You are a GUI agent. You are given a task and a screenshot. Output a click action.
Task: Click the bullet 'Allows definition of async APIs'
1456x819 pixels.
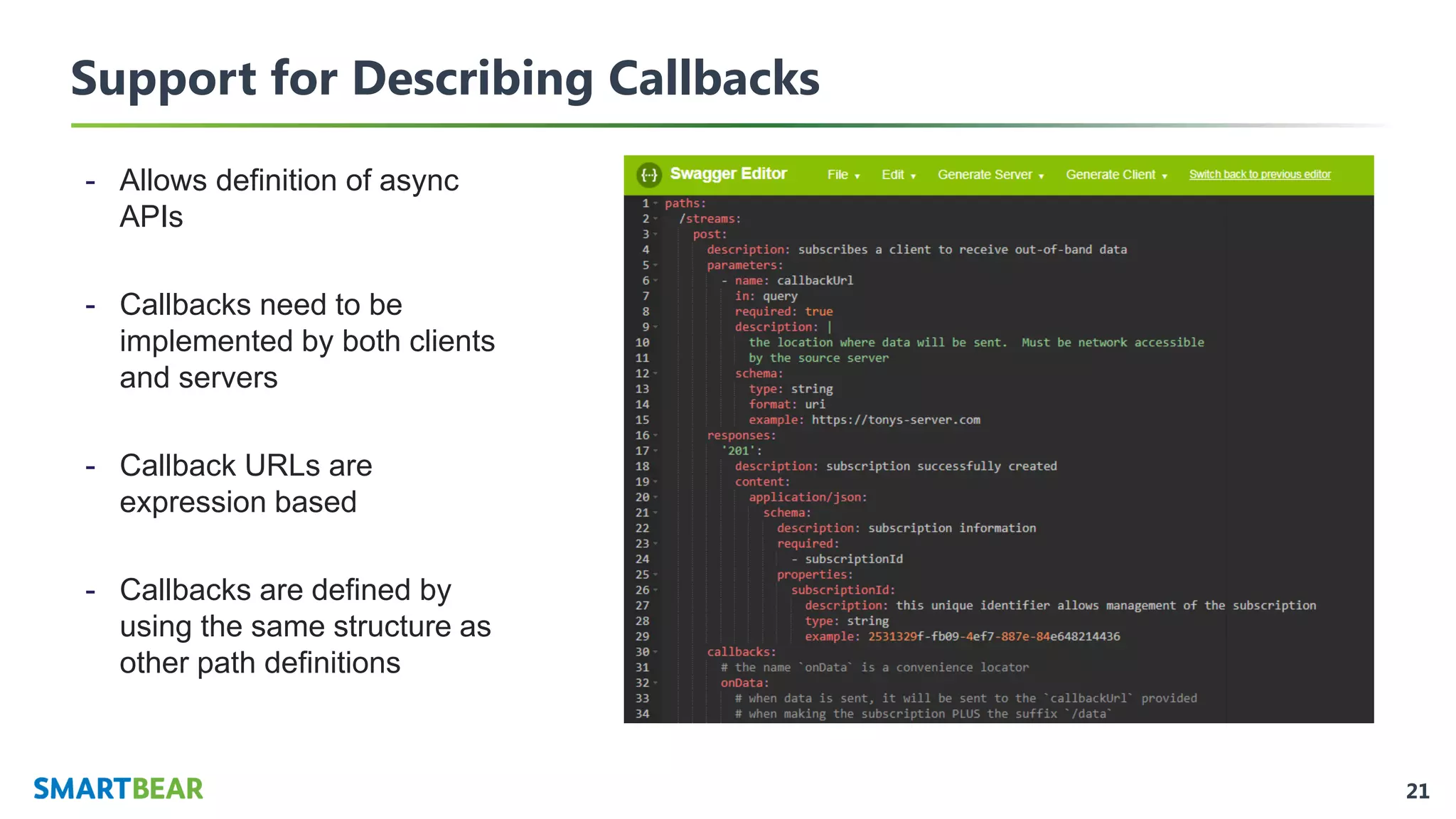click(x=289, y=198)
